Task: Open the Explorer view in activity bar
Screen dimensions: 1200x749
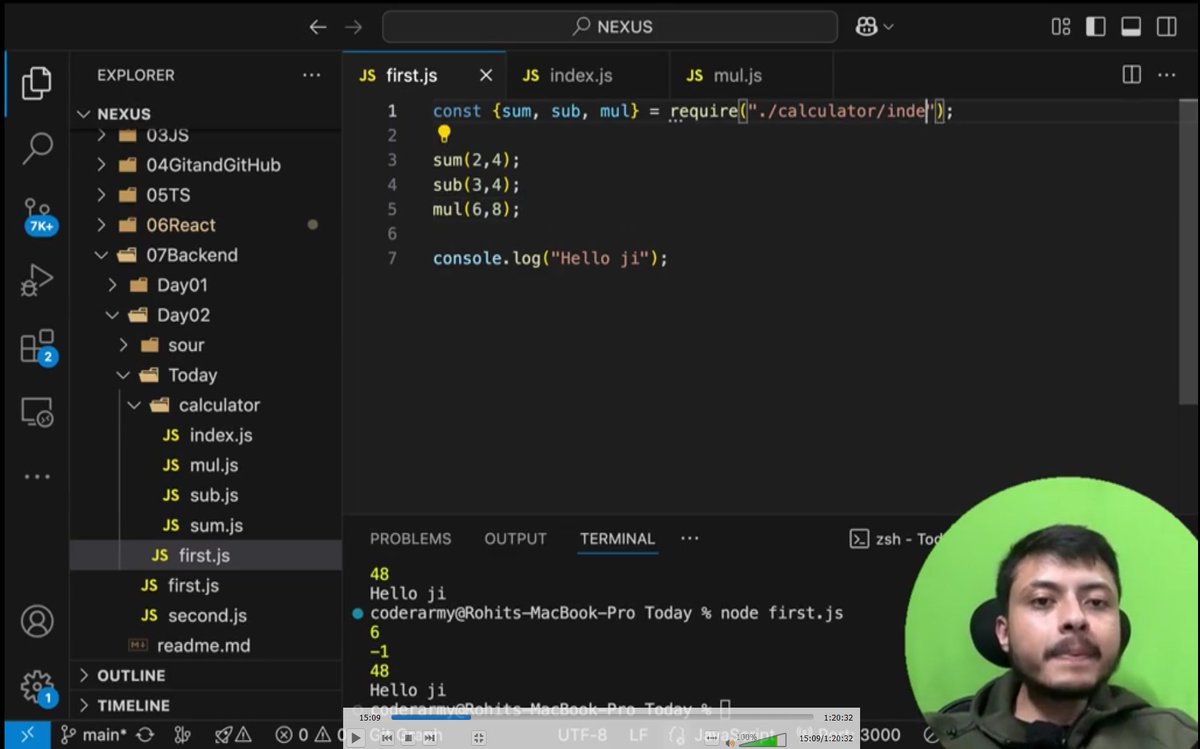Action: click(36, 83)
